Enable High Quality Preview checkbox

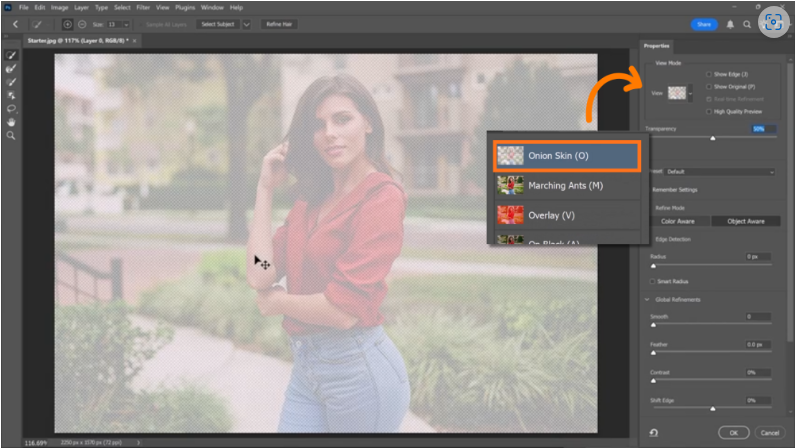pos(709,111)
